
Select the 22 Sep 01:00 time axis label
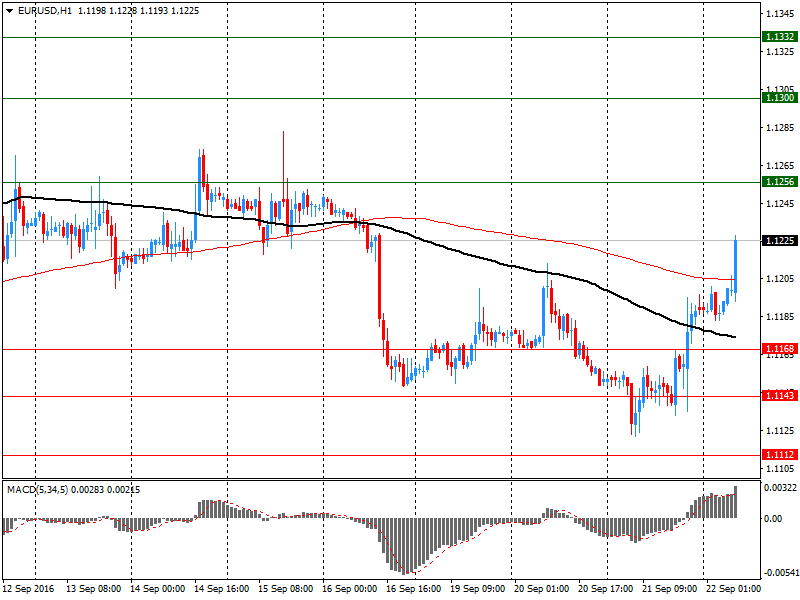[x=733, y=589]
